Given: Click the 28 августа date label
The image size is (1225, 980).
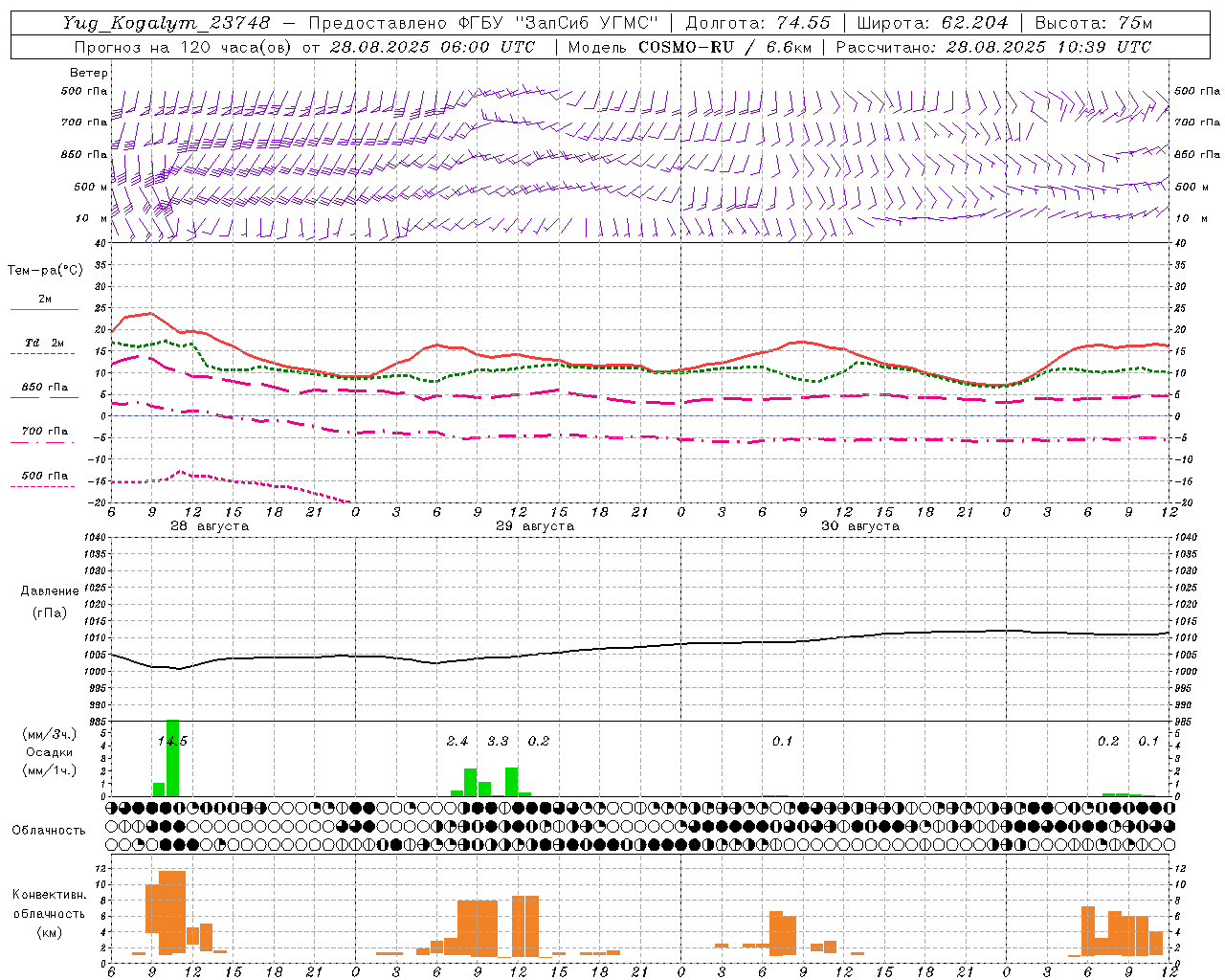Looking at the screenshot, I should point(210,526).
